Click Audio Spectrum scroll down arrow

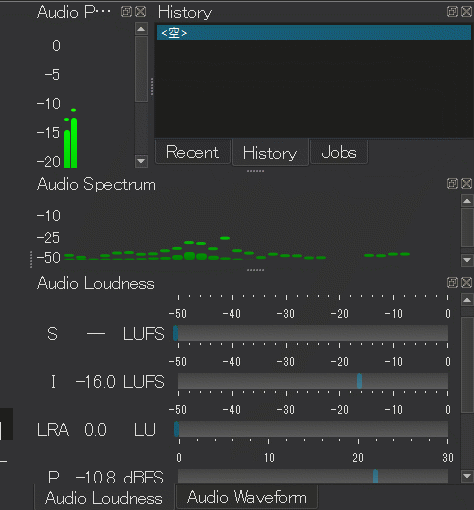467,260
